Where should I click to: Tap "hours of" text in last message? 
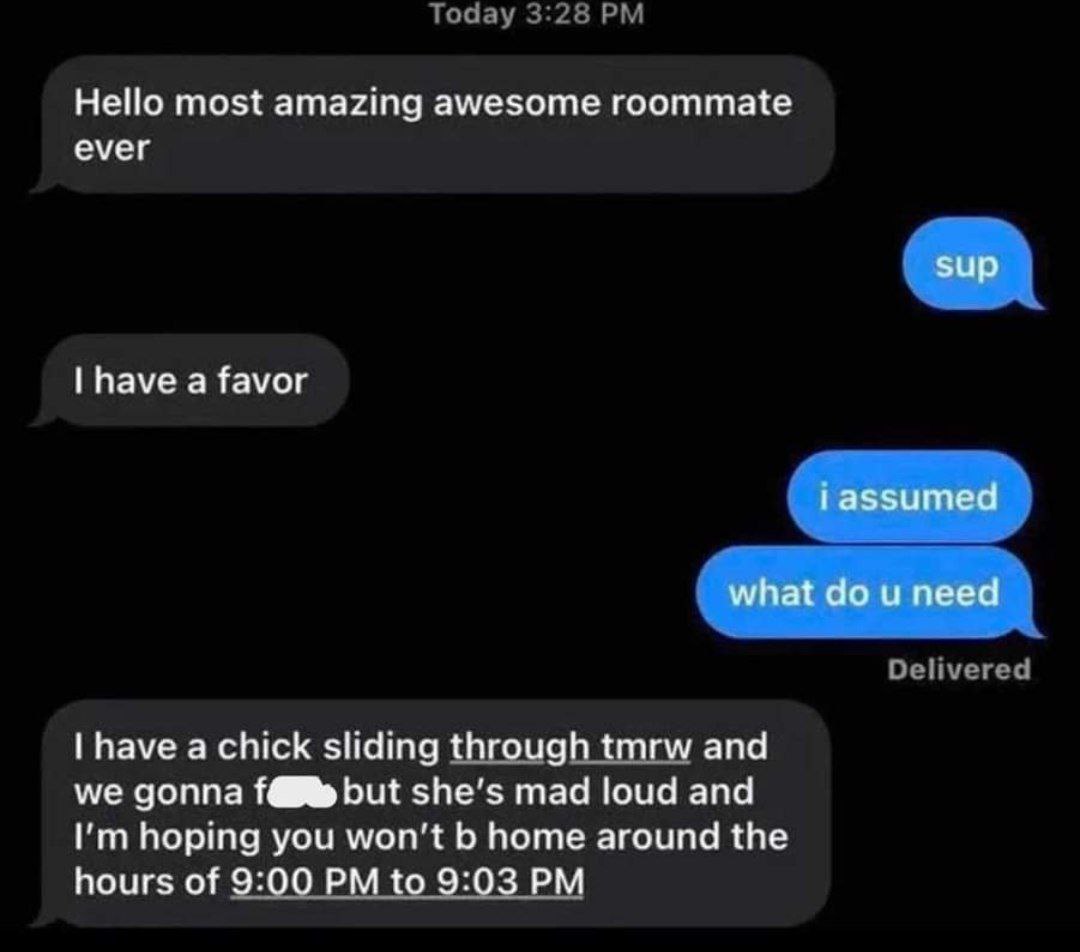click(146, 882)
